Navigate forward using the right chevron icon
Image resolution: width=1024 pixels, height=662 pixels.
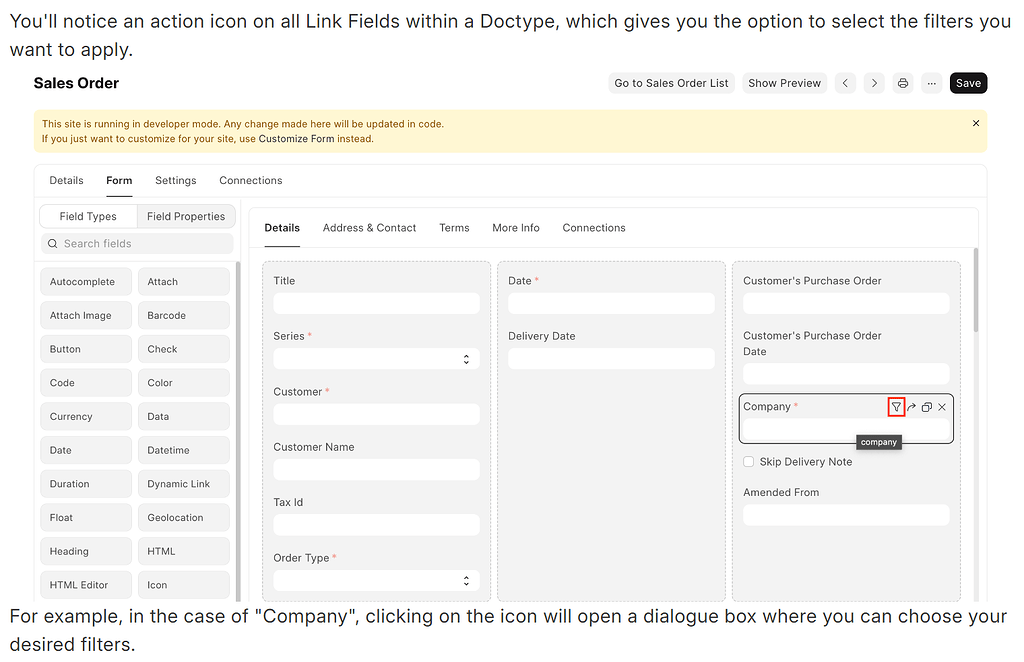(x=873, y=83)
